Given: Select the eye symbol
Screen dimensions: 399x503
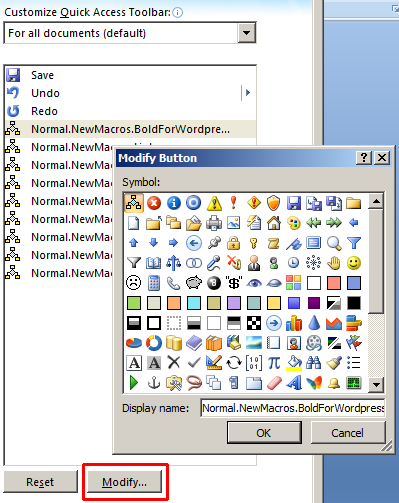Looking at the screenshot, I should click(254, 283).
